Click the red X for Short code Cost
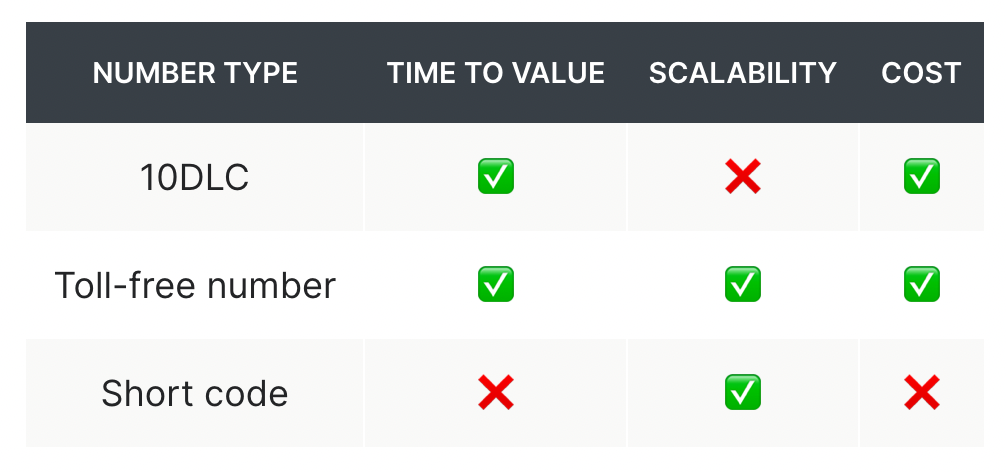The width and height of the screenshot is (1006, 472). click(922, 392)
